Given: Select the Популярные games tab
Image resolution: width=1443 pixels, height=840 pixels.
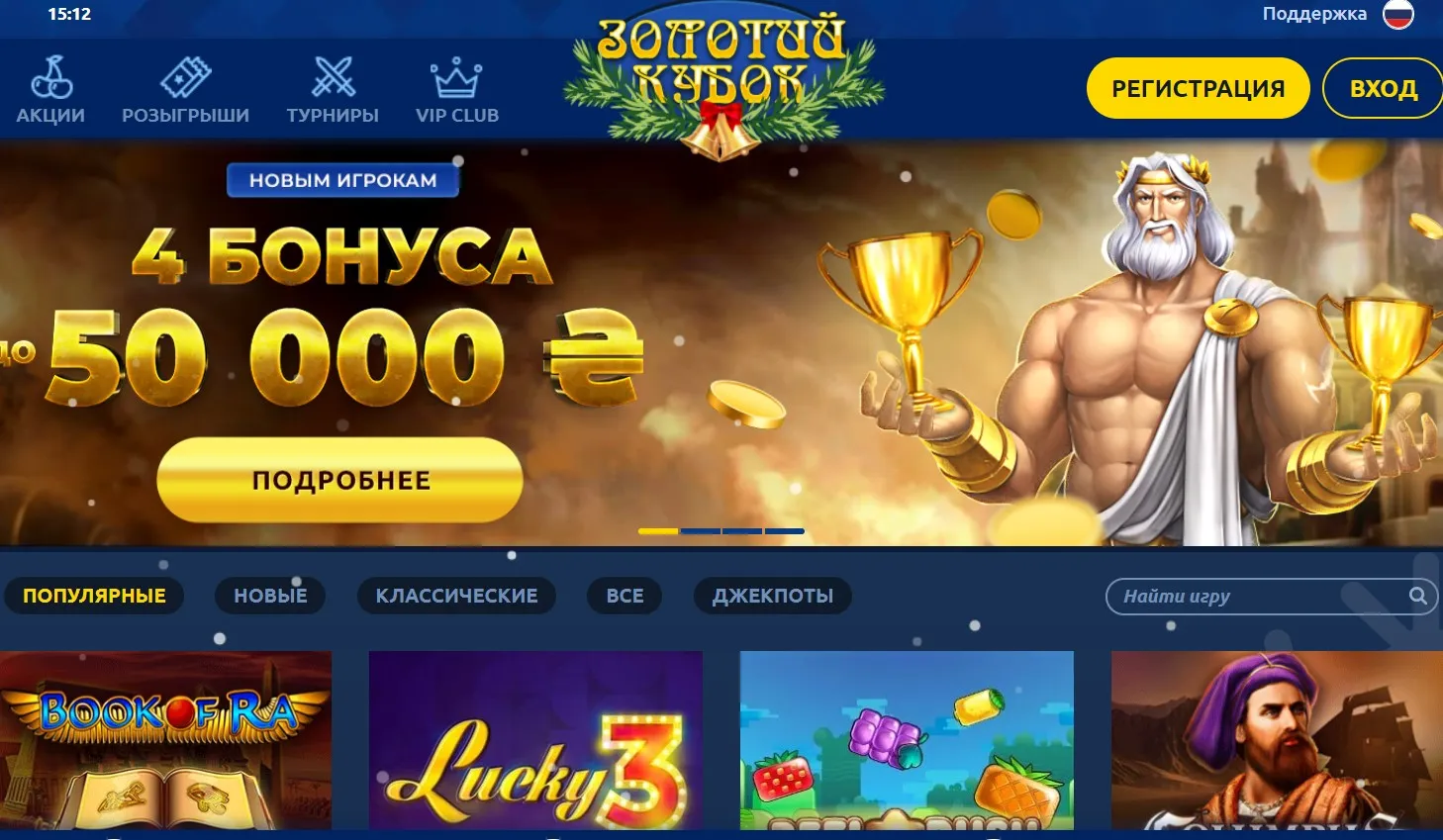Looking at the screenshot, I should (94, 596).
